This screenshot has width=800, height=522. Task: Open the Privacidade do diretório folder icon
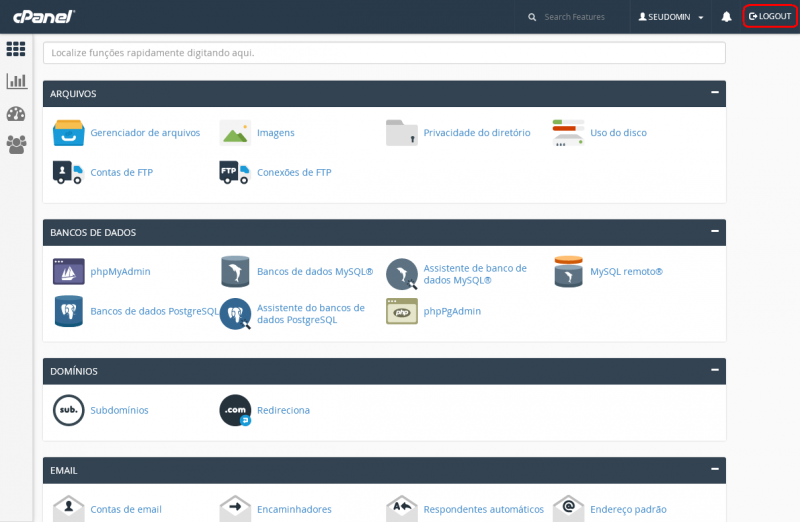pos(402,133)
